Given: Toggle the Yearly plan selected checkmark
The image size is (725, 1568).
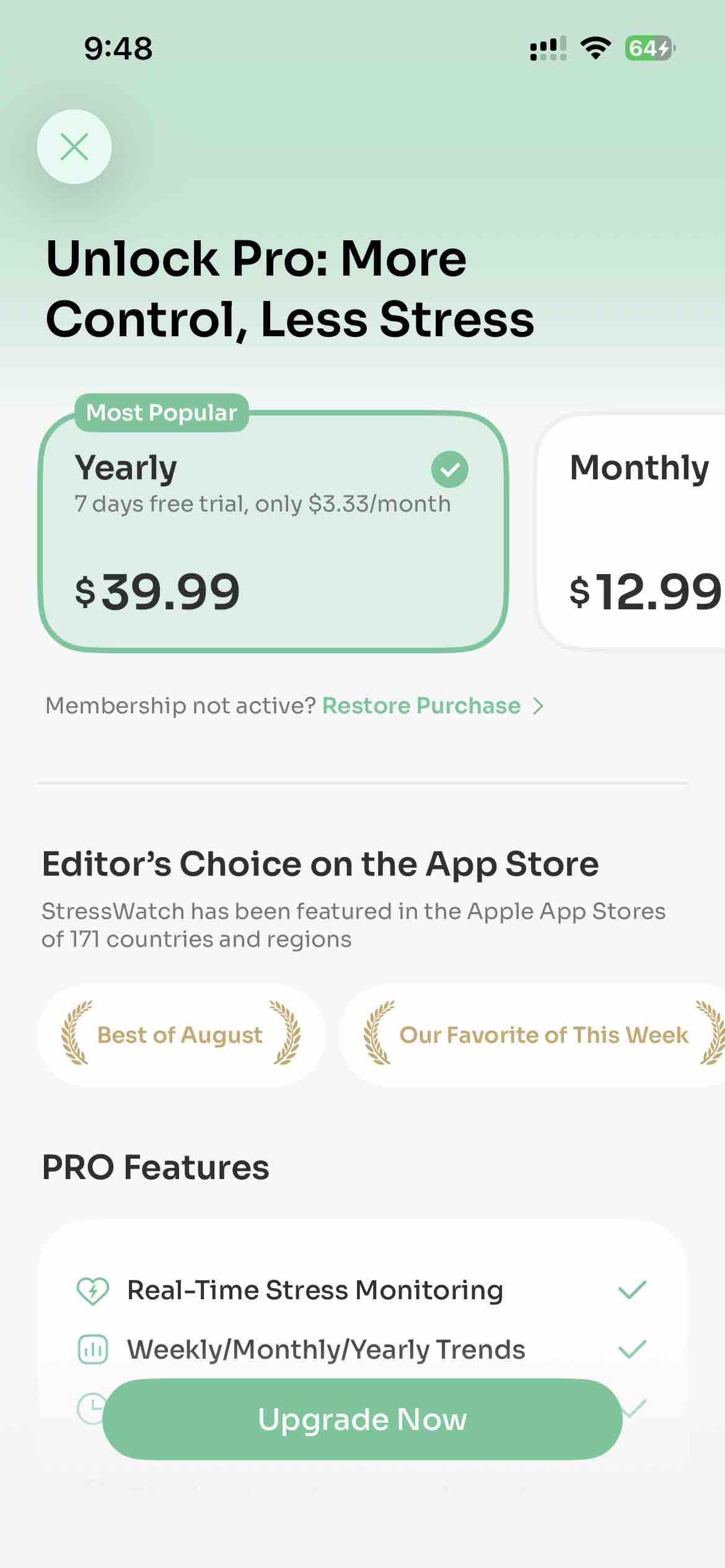Looking at the screenshot, I should [x=450, y=469].
